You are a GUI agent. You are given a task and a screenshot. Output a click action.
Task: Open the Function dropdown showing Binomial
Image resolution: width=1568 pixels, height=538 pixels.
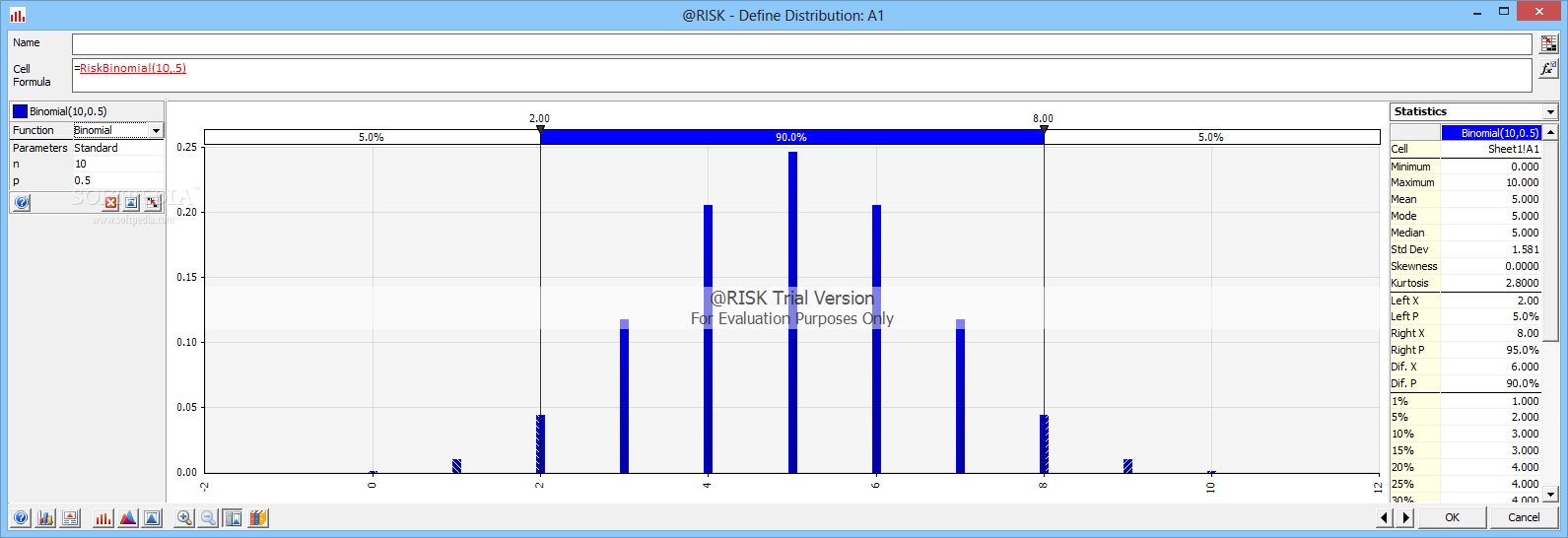pyautogui.click(x=156, y=130)
